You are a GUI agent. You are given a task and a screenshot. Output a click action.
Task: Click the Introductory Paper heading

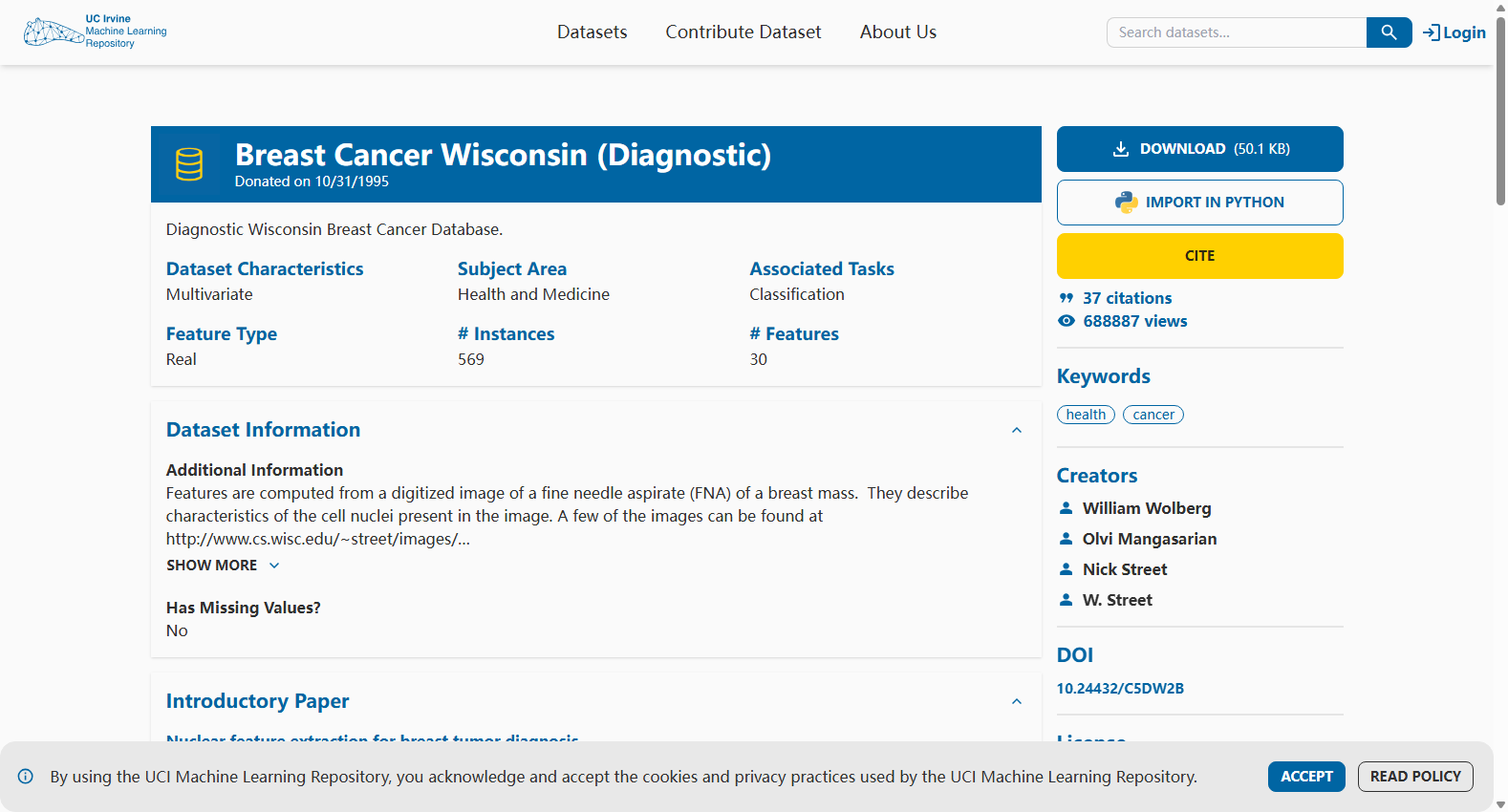[x=258, y=701]
